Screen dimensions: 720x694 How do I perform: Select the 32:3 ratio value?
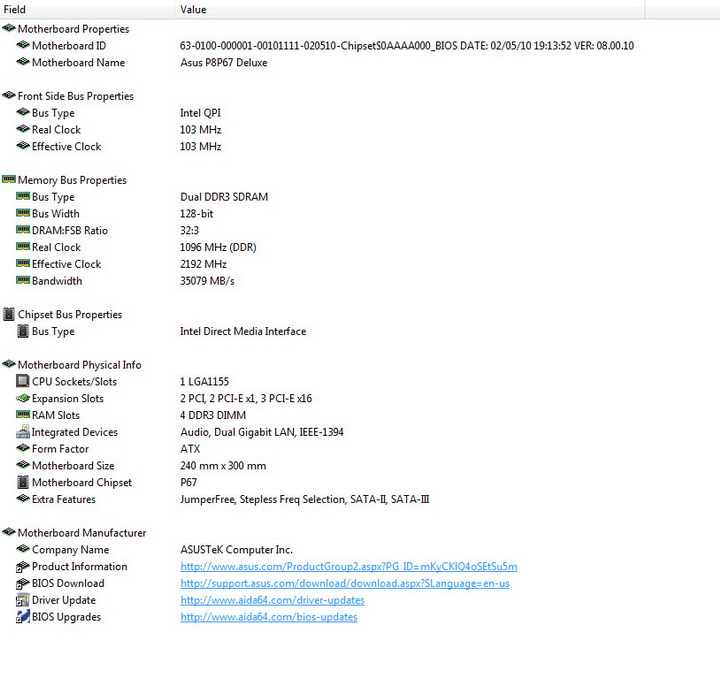[189, 231]
